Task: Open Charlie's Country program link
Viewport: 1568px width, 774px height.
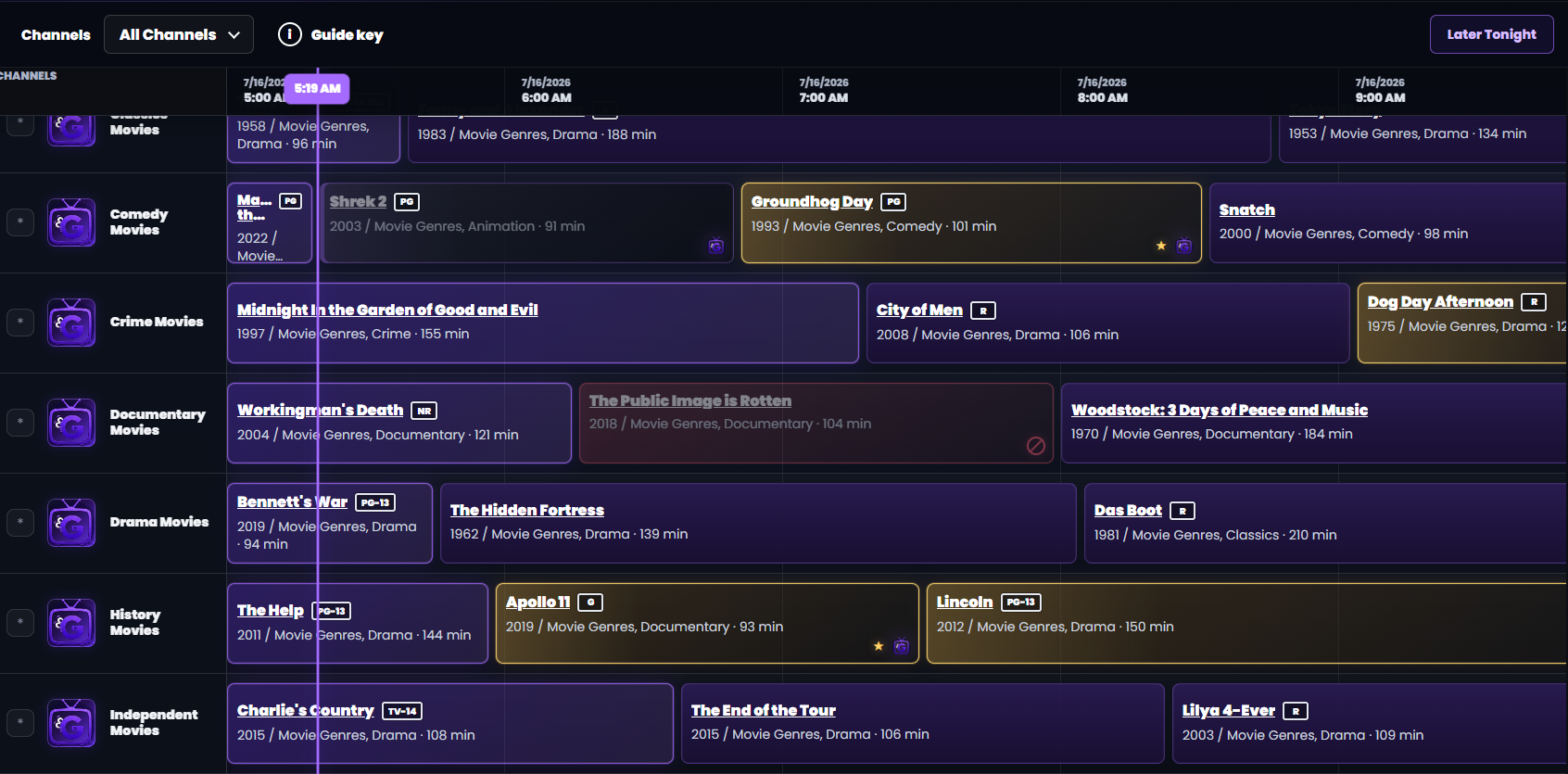Action: [x=305, y=710]
